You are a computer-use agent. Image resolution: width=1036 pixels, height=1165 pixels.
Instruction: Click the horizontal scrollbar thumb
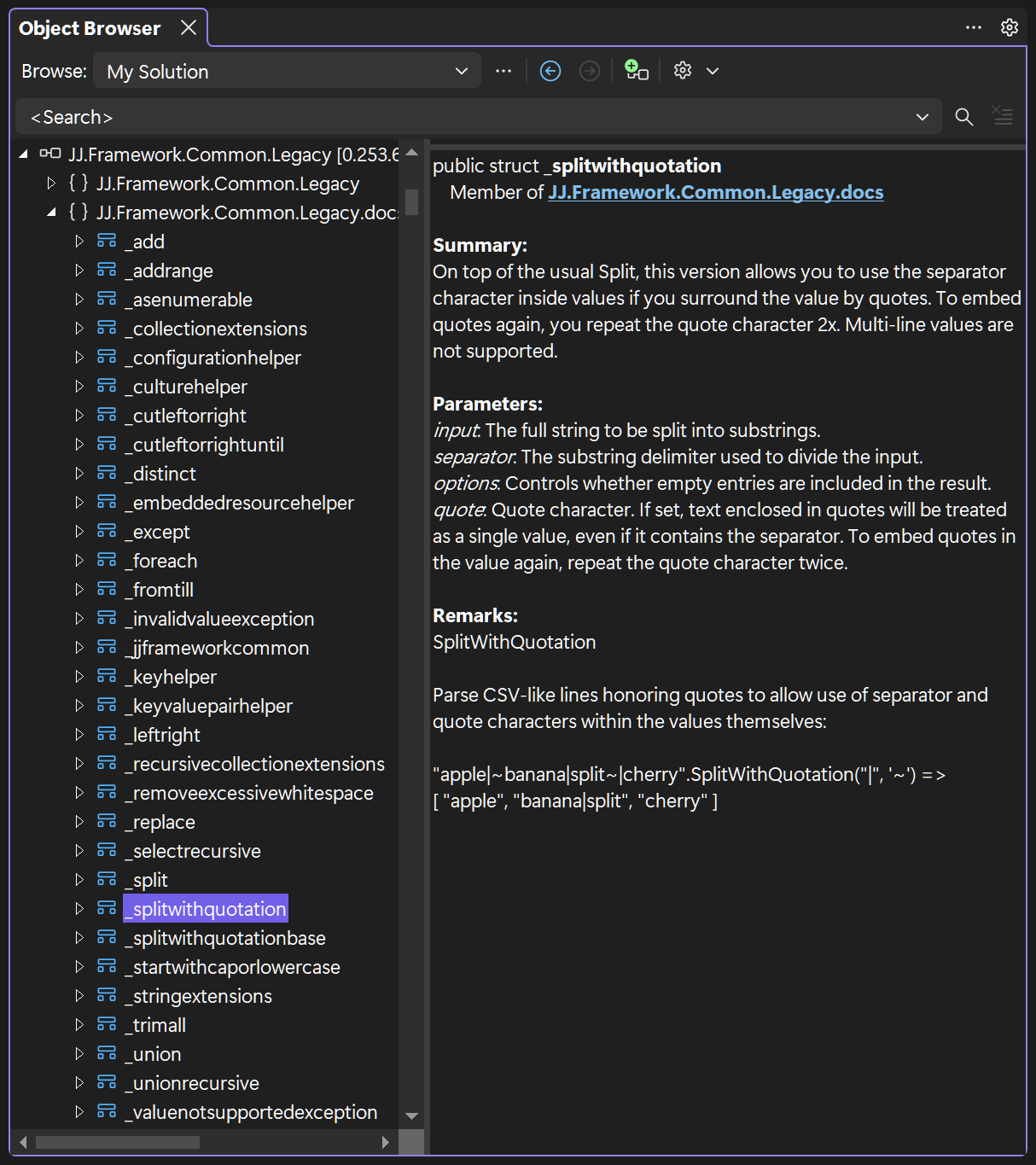118,1142
